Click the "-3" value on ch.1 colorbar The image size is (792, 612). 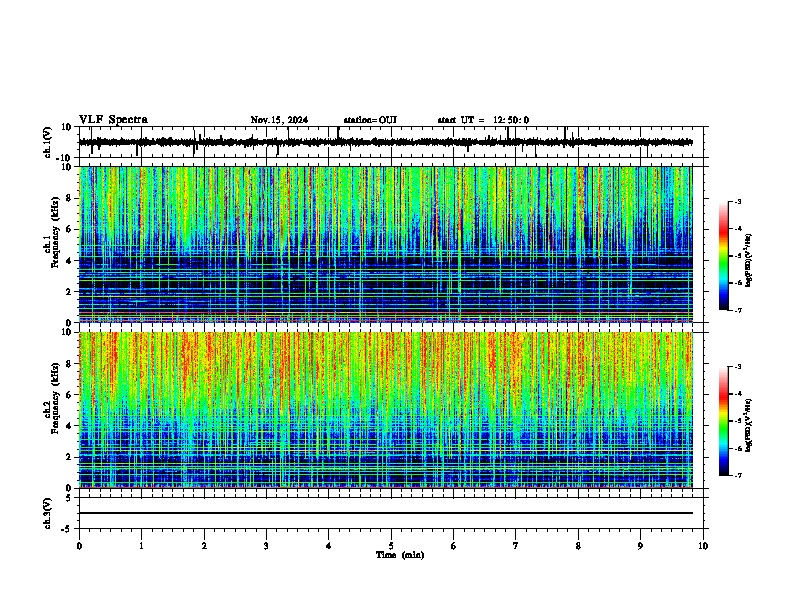(737, 202)
